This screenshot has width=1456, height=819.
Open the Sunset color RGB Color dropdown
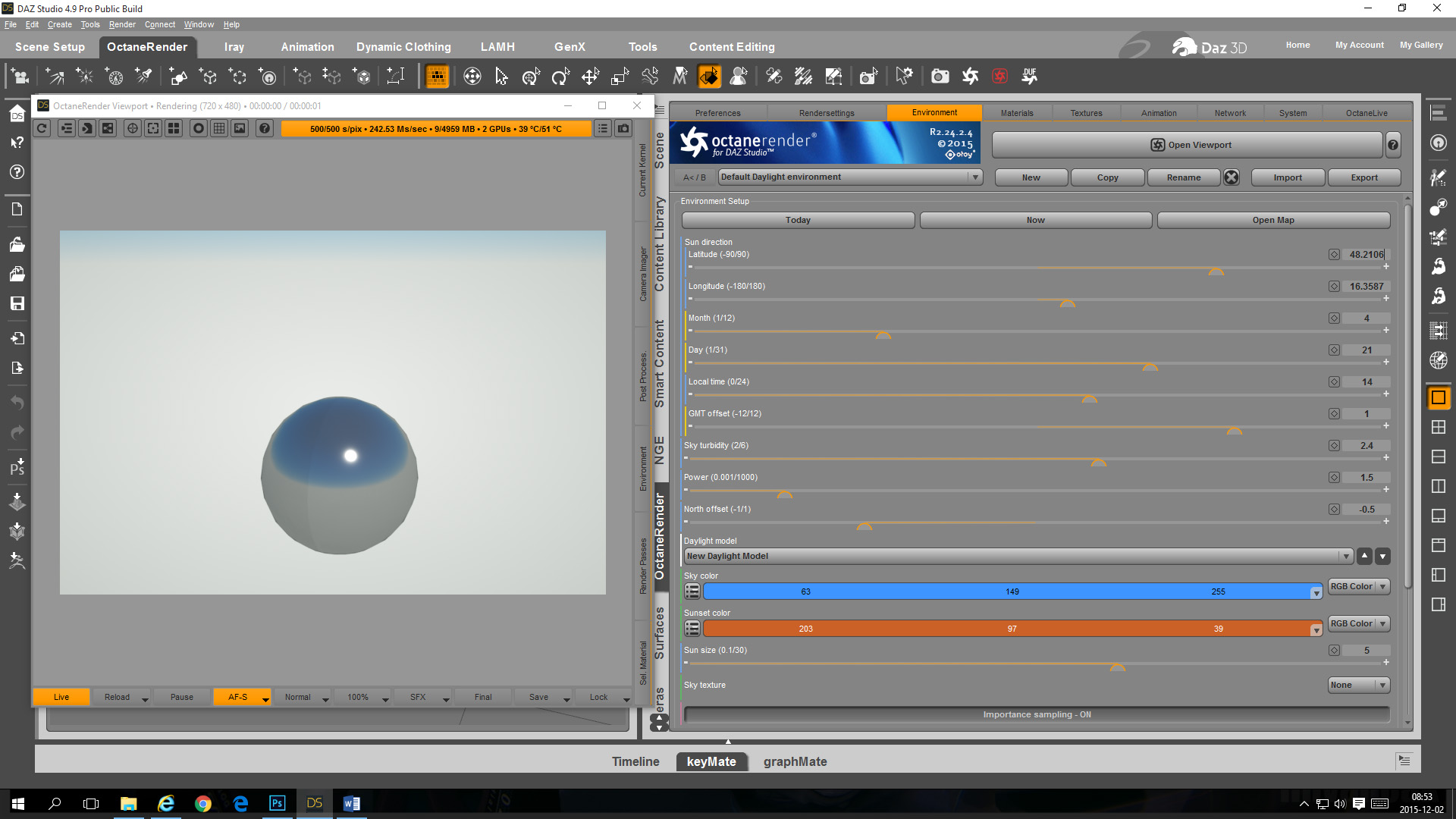point(1359,623)
